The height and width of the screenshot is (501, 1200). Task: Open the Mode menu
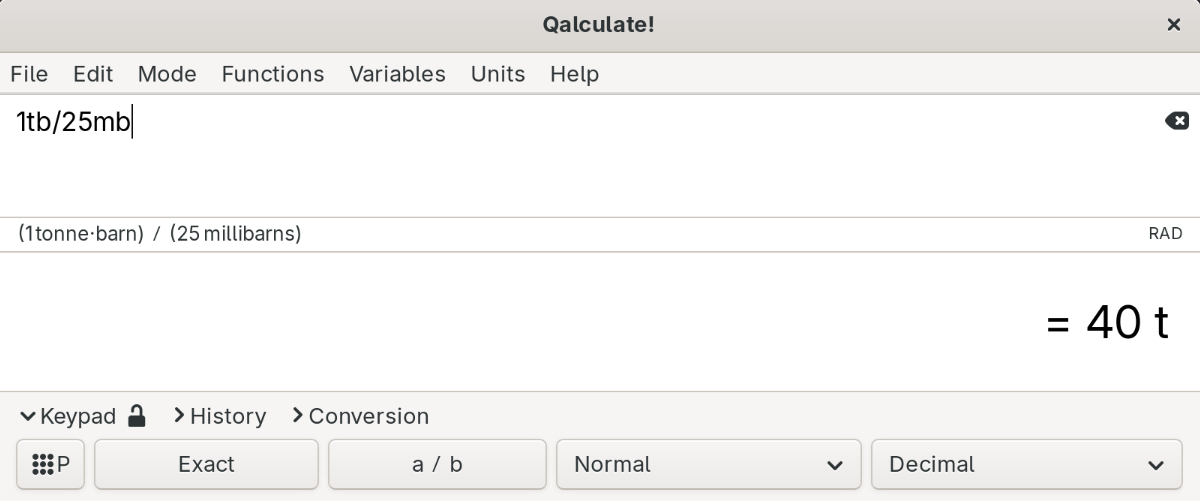[x=167, y=74]
